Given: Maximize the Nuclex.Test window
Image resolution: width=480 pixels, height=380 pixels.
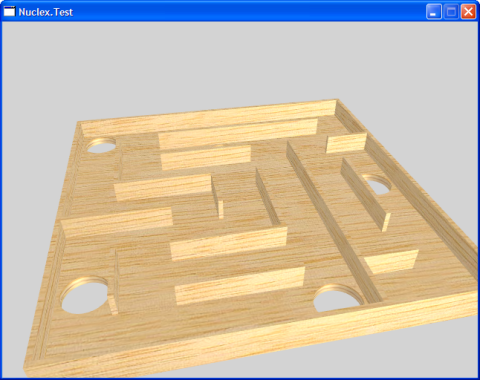Looking at the screenshot, I should 451,12.
